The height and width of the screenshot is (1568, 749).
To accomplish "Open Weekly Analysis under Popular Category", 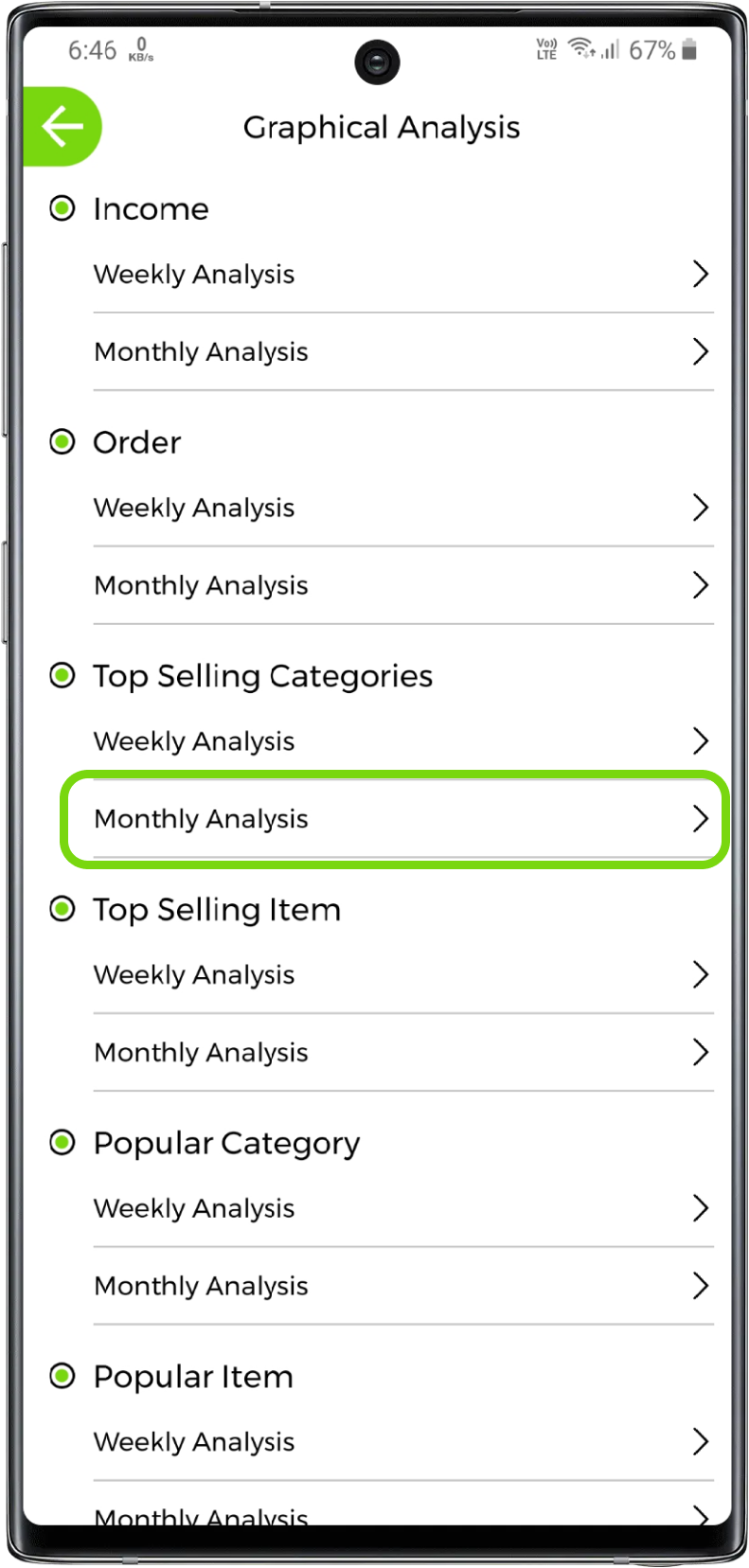I will click(194, 1209).
